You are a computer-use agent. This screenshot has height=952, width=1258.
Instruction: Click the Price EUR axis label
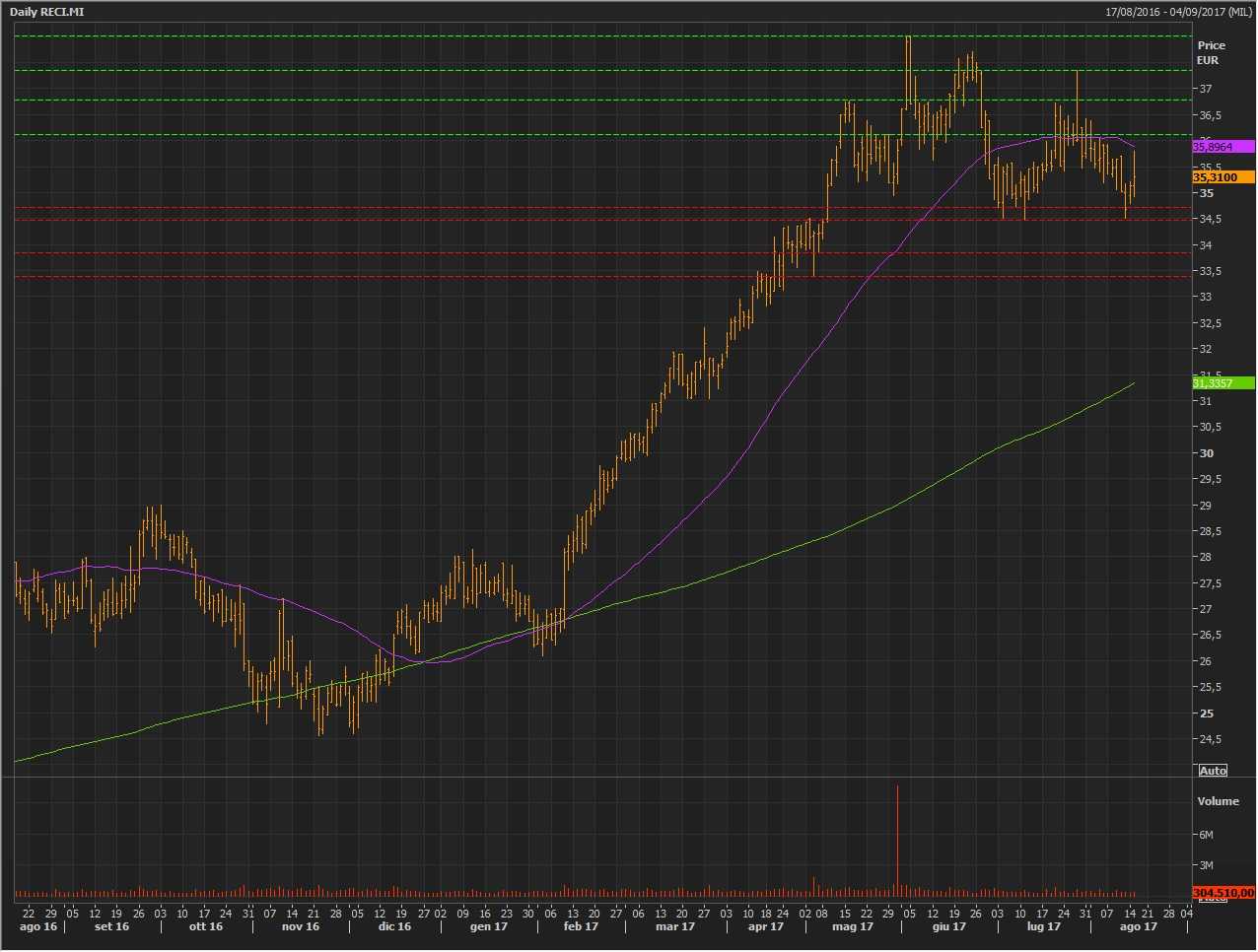click(x=1211, y=52)
